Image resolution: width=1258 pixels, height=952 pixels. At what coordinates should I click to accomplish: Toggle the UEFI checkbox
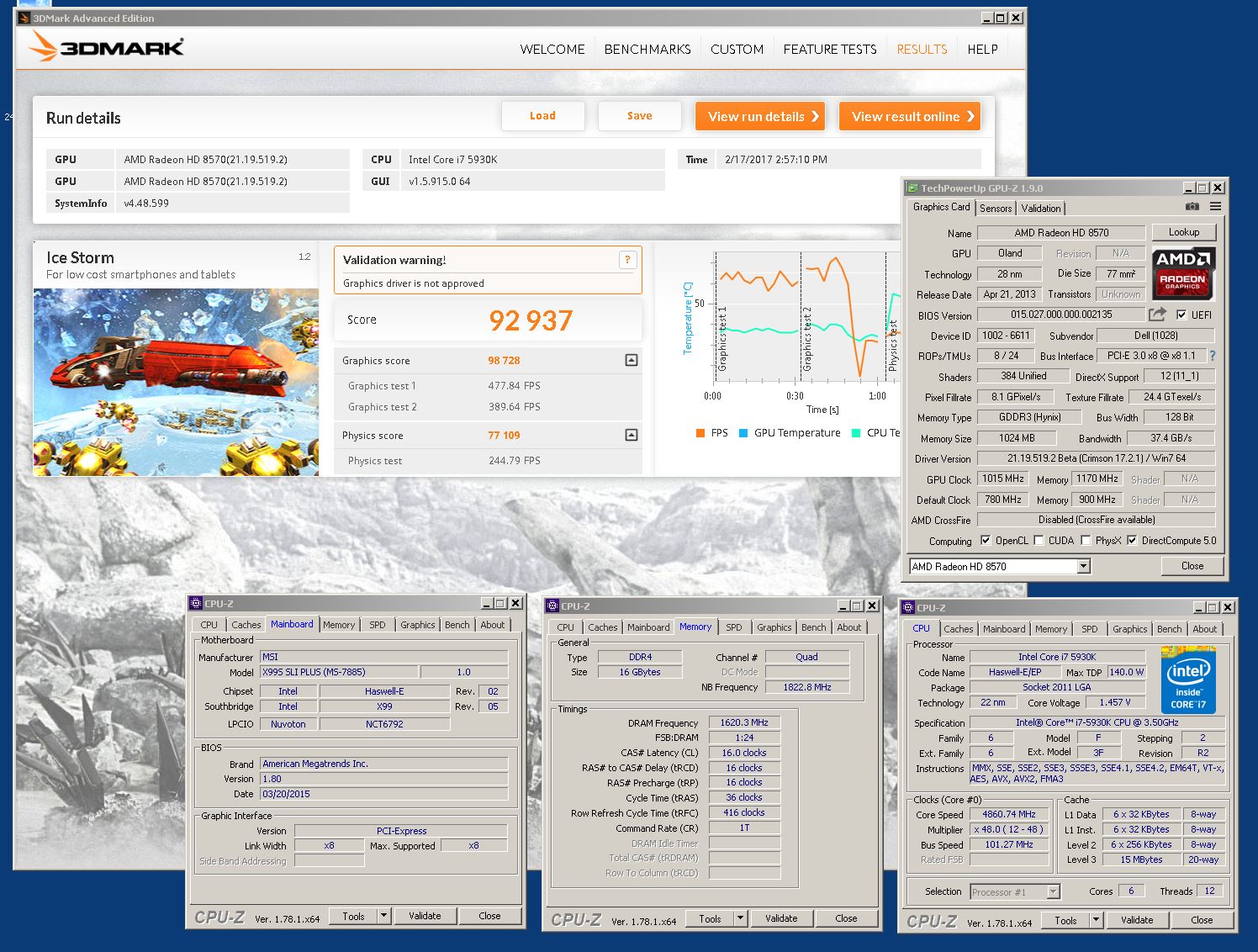[x=1181, y=315]
